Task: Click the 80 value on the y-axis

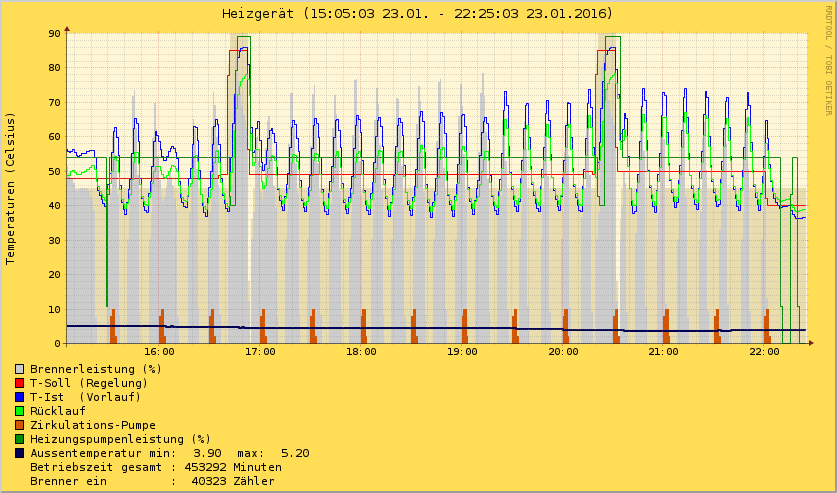Action: tap(54, 68)
